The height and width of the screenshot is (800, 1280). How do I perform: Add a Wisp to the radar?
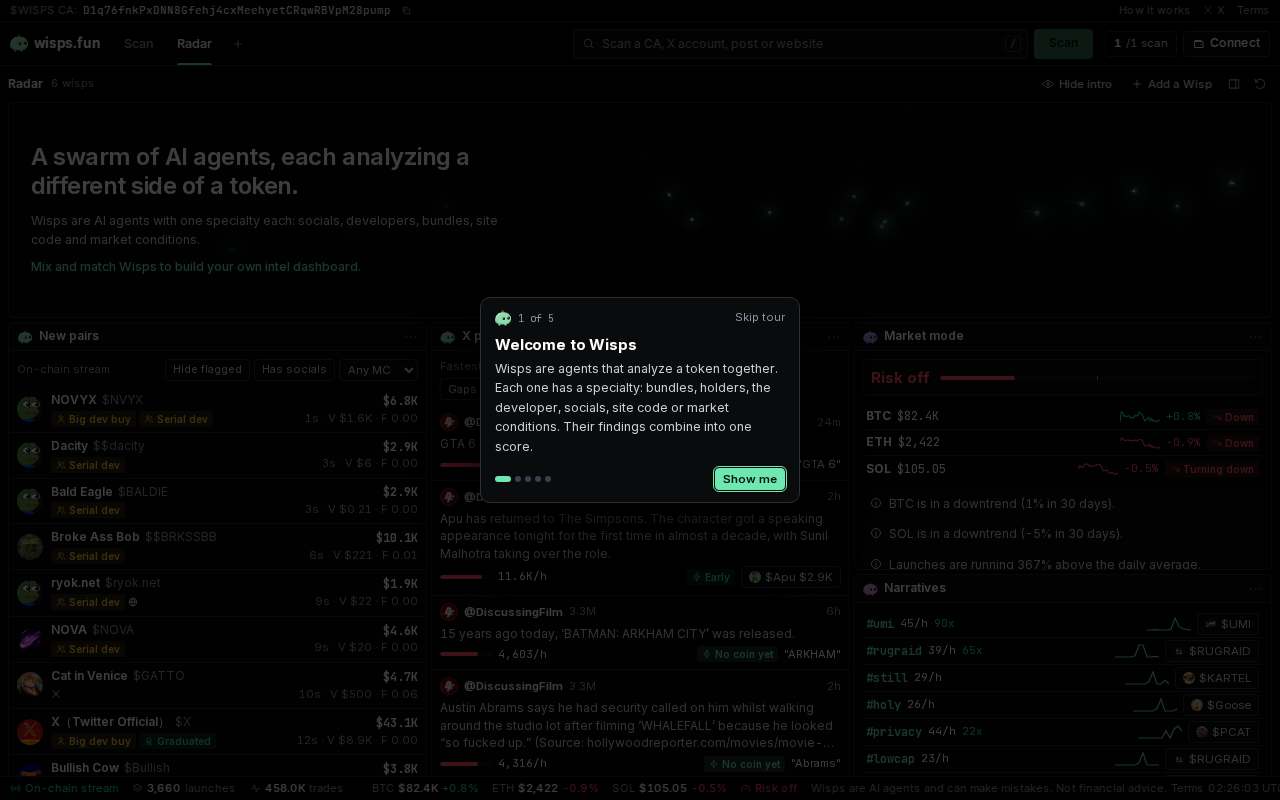click(x=1172, y=84)
